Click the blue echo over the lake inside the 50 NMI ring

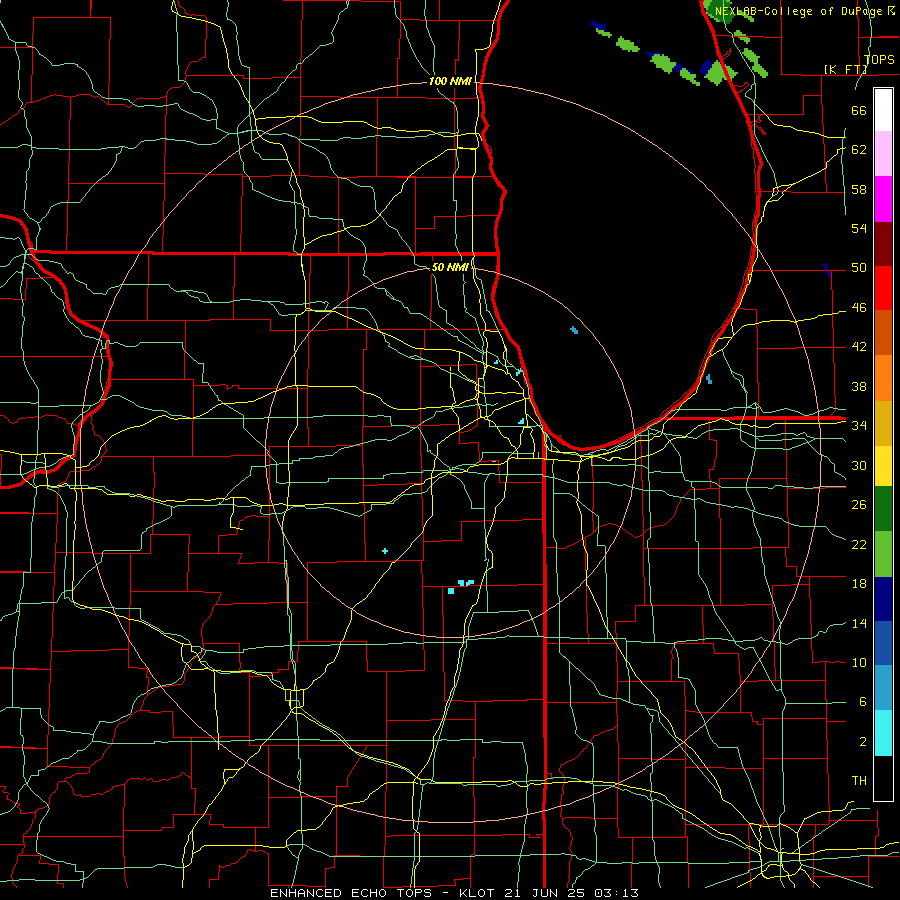(x=574, y=330)
